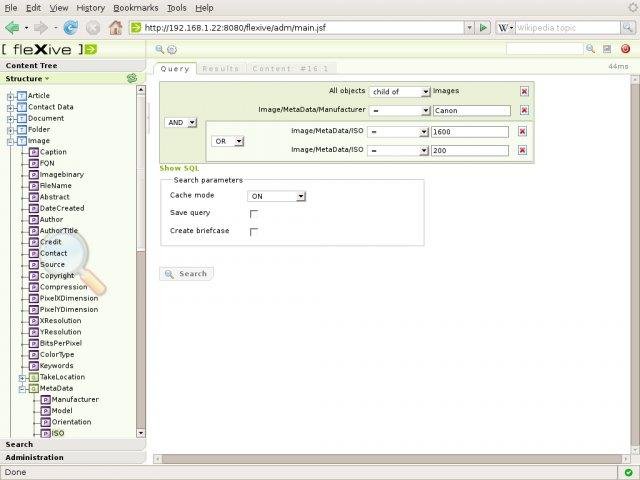Switch to the Results tab
Image resolution: width=640 pixels, height=480 pixels.
[x=220, y=69]
